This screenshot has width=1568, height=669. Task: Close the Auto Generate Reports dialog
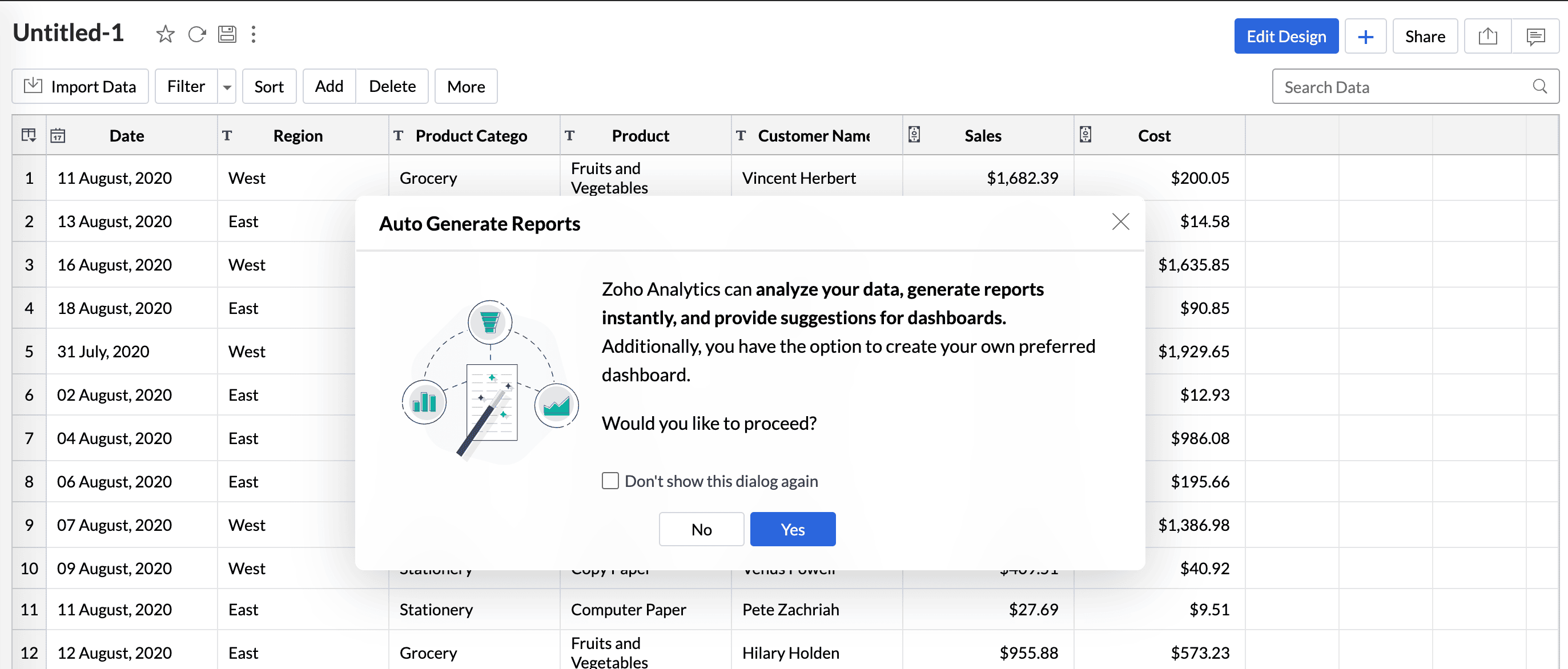pyautogui.click(x=1120, y=221)
